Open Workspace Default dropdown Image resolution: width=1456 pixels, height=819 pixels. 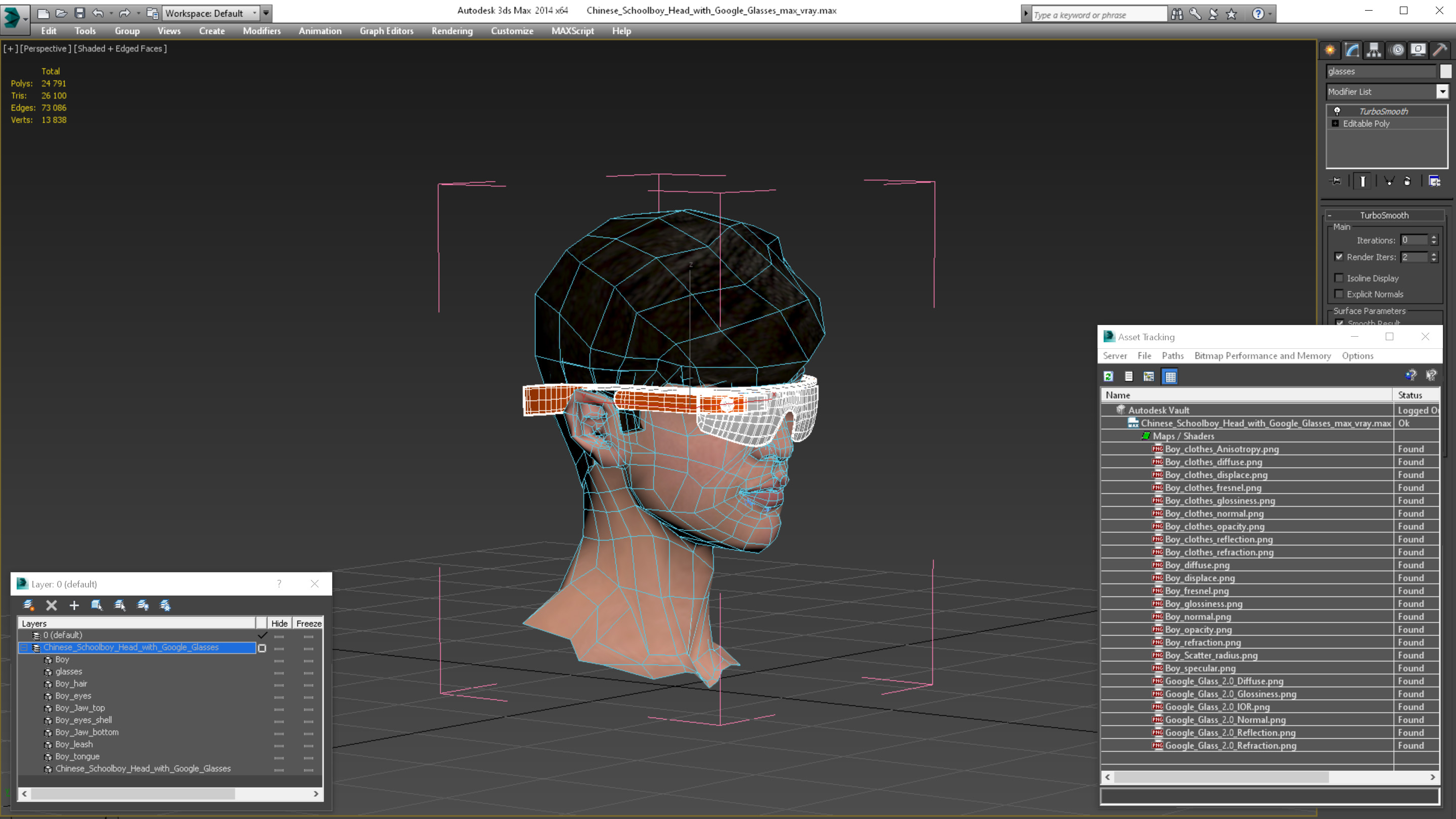tap(210, 13)
